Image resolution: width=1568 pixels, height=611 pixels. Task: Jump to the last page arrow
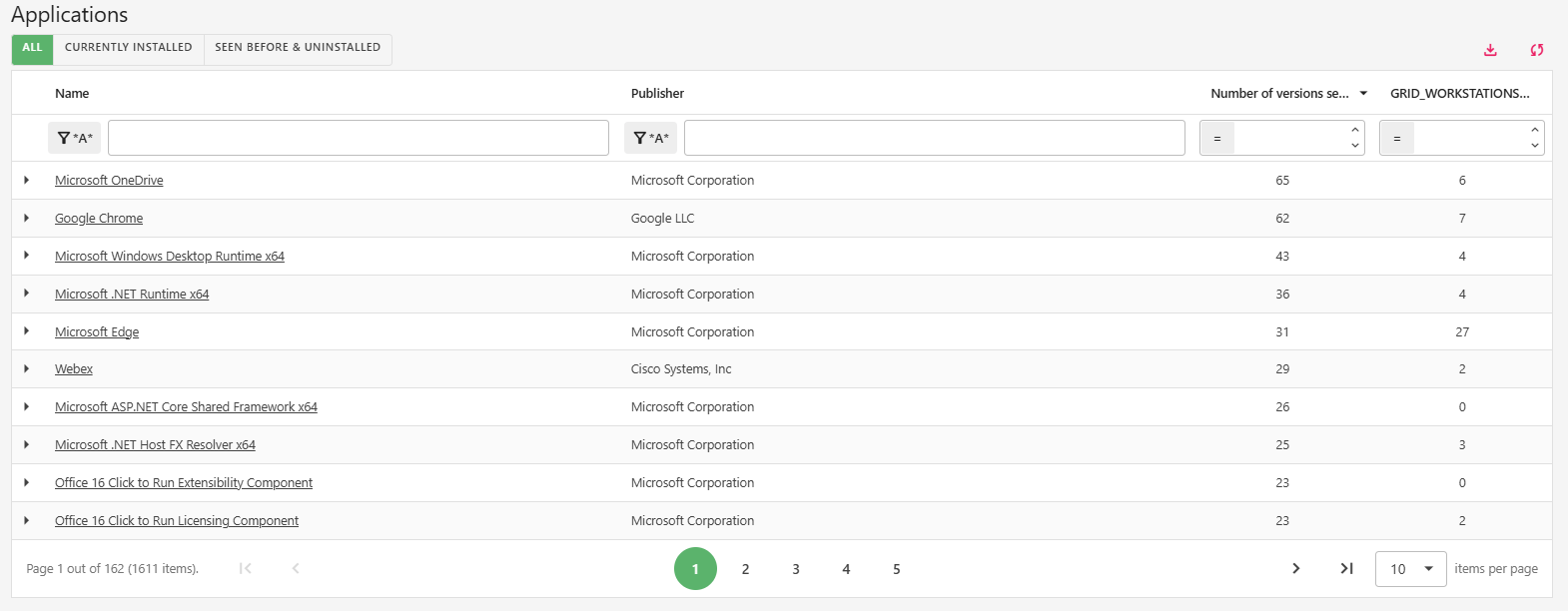[x=1346, y=568]
